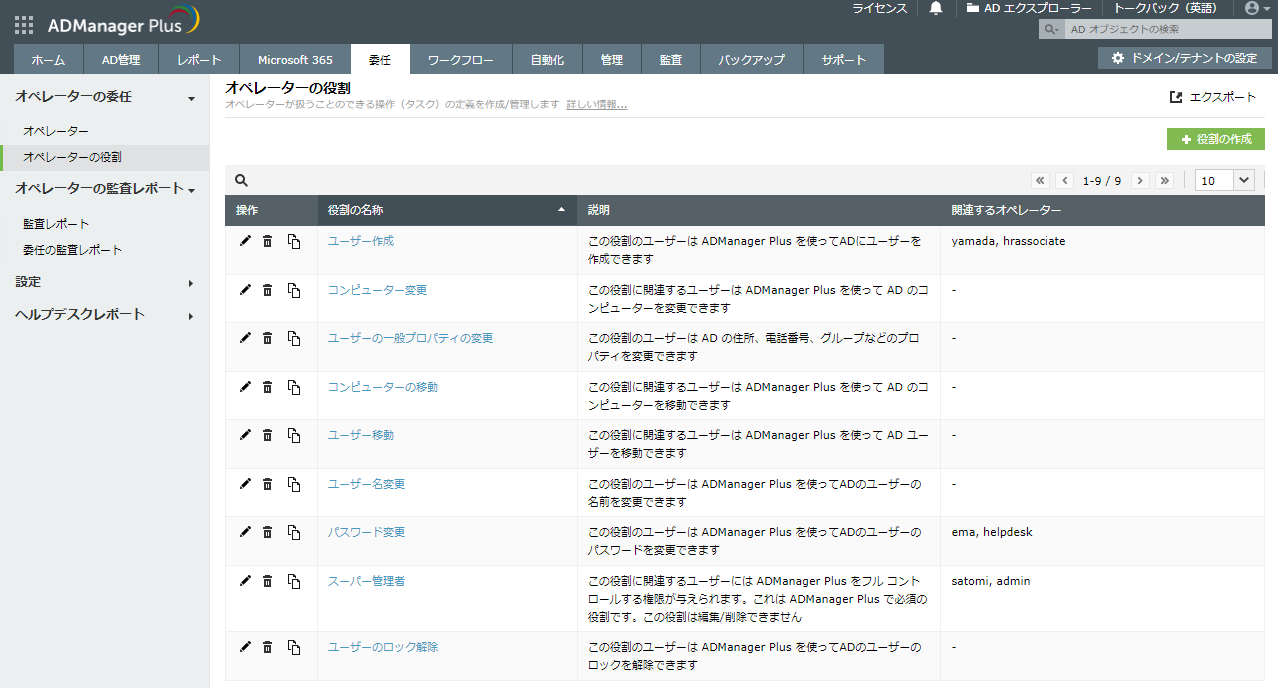1278x688 pixels.
Task: Edit the スーパー管理者 role with pencil icon
Action: 245,581
